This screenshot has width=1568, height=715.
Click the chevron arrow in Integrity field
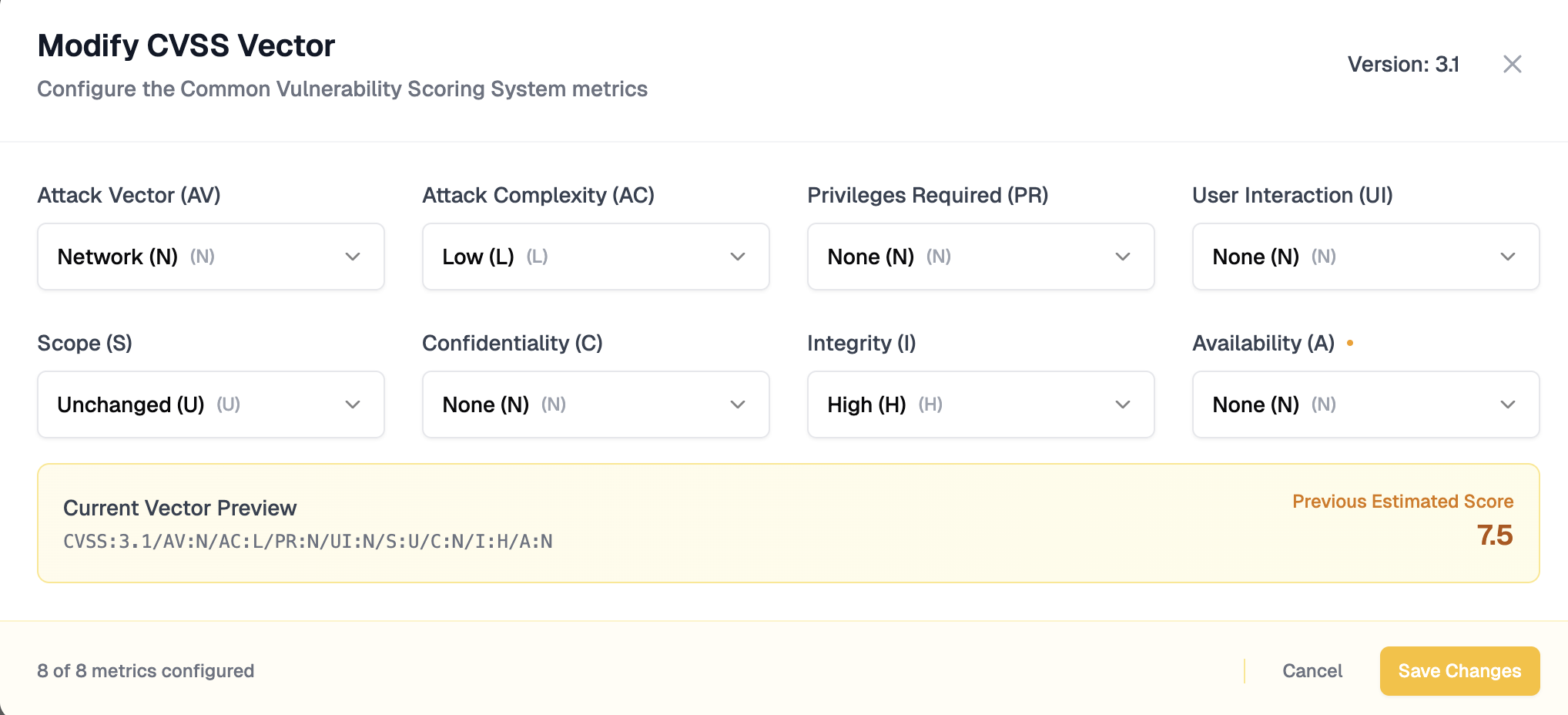1123,404
